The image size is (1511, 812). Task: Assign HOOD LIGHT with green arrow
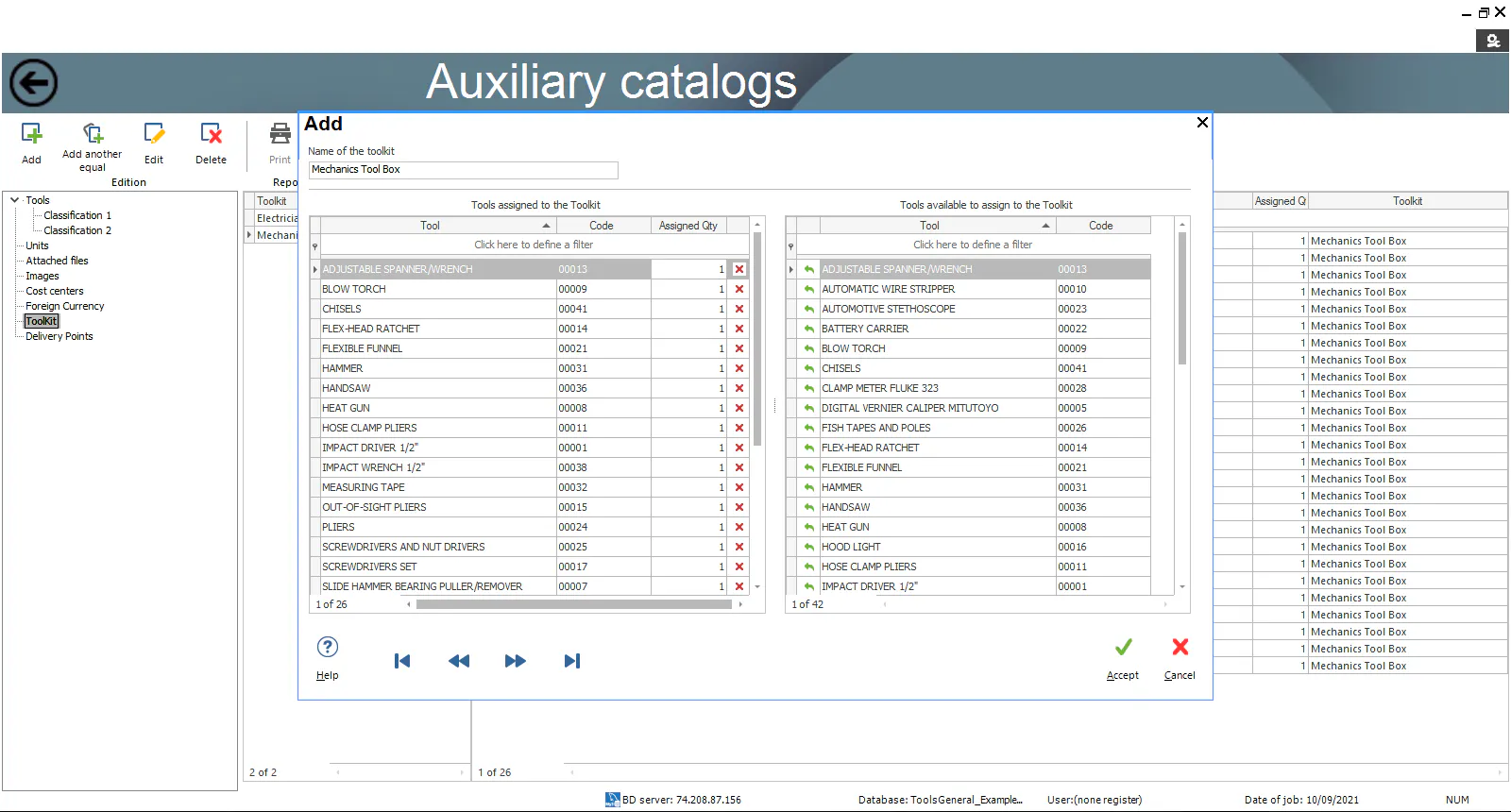point(809,547)
